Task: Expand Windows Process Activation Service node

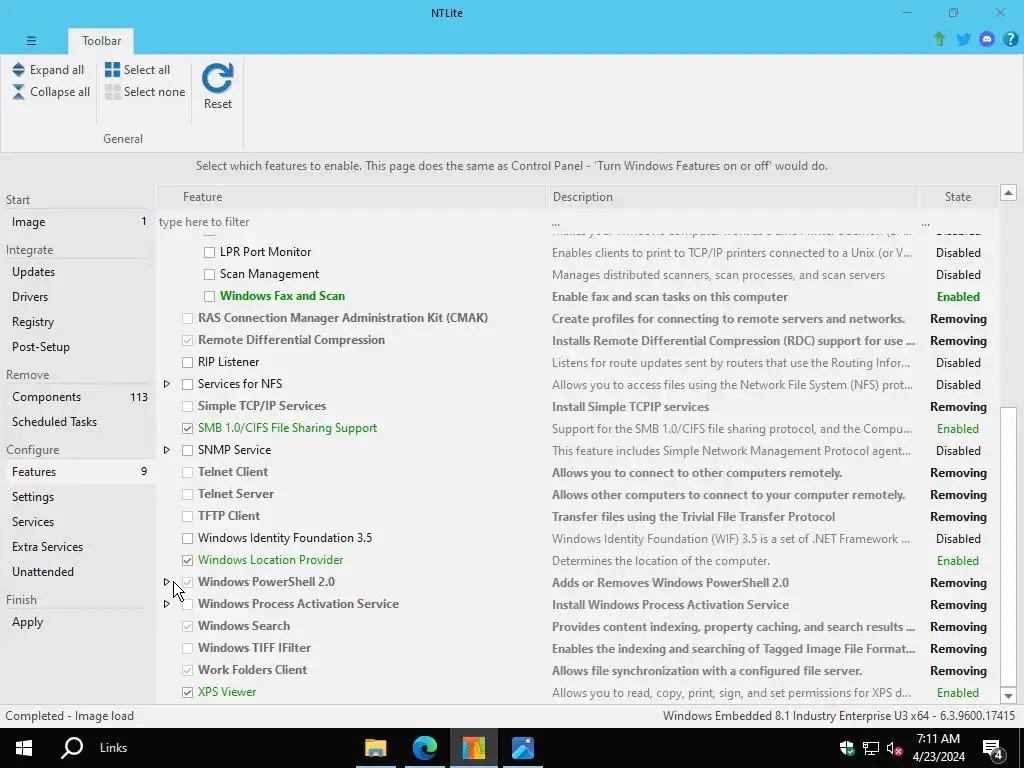Action: 167,604
